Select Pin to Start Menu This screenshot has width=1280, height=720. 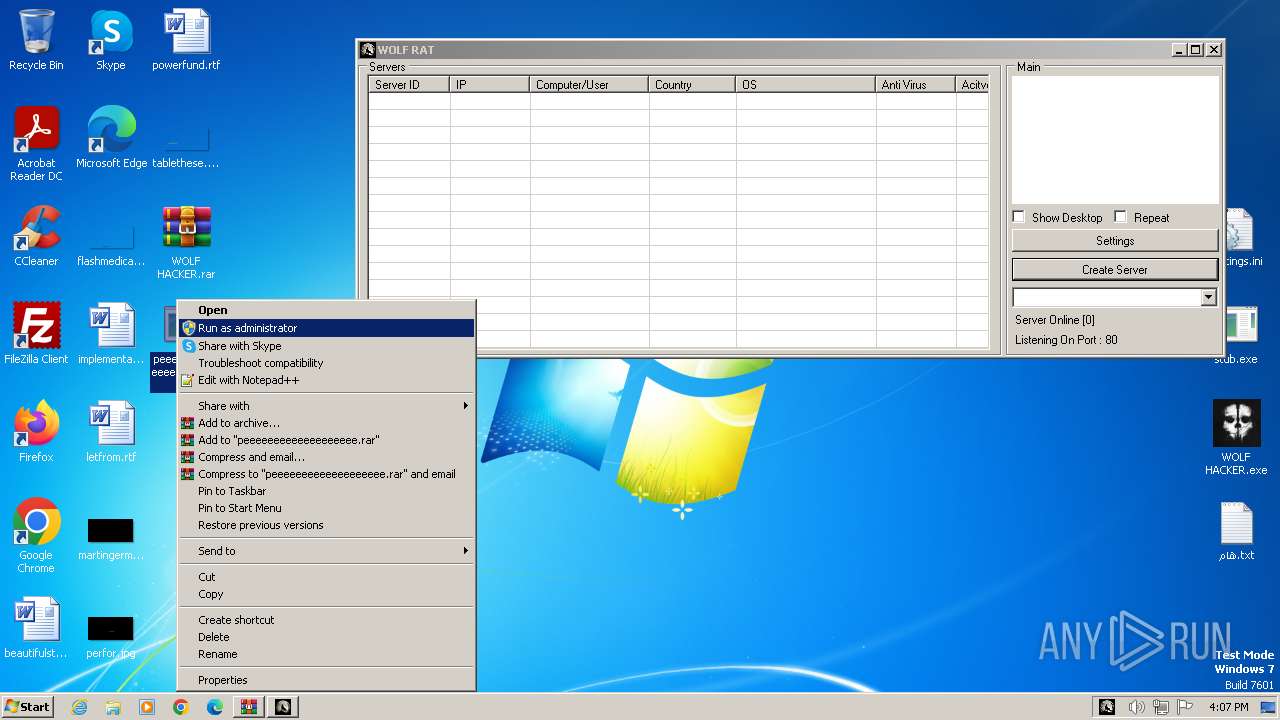(x=326, y=508)
